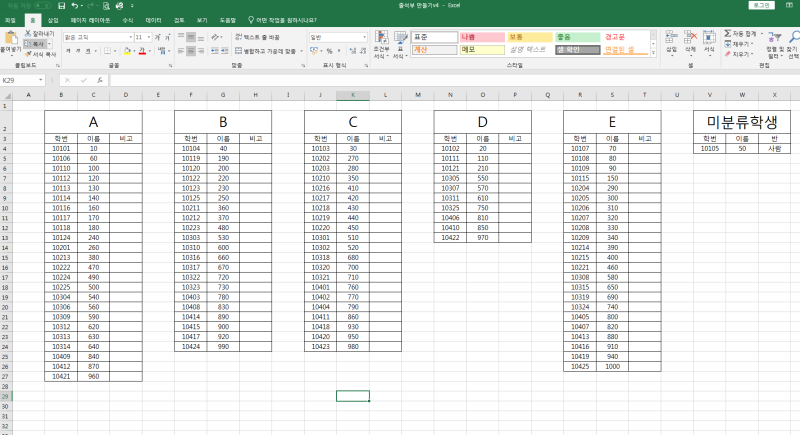Toggle bold formatting
This screenshot has width=800, height=435.
click(68, 51)
